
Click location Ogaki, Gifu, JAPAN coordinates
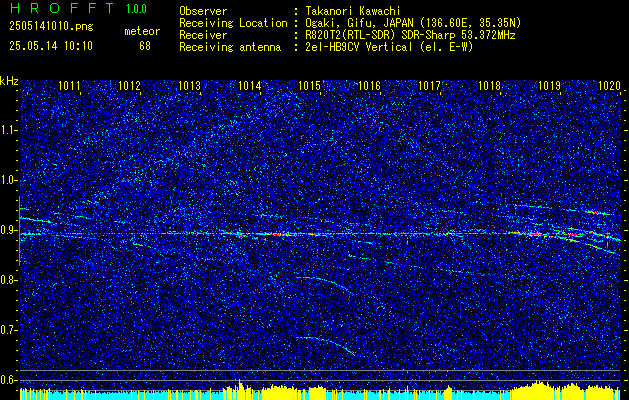(x=413, y=23)
